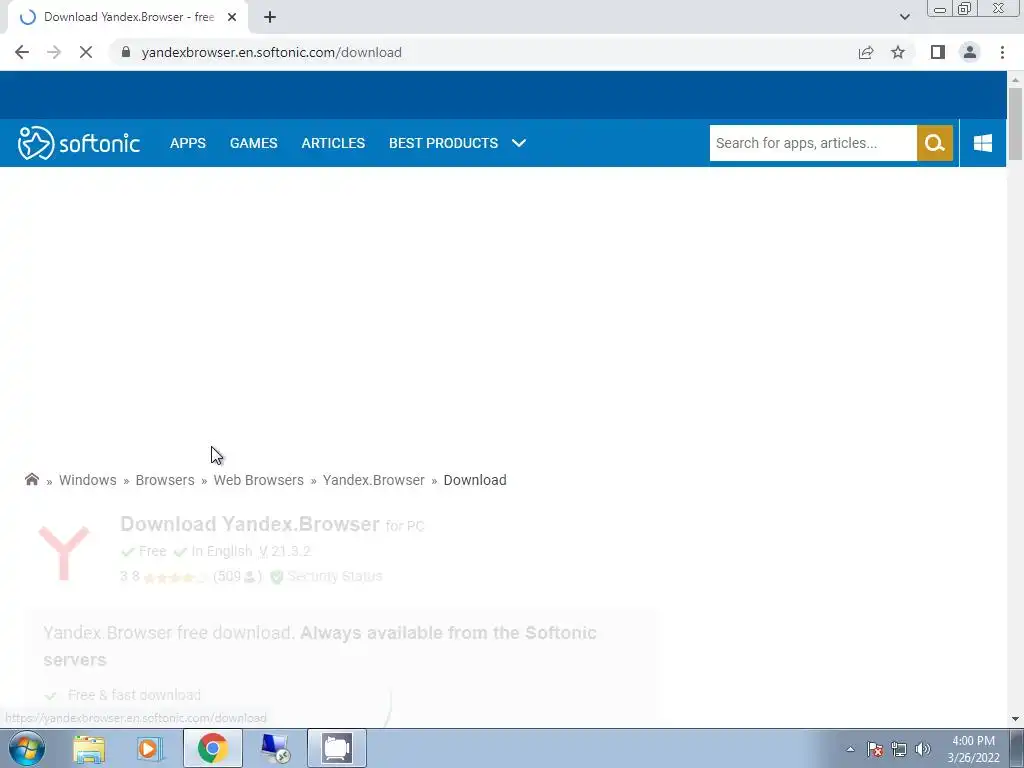Click the forward navigation arrow
1024x768 pixels.
[x=54, y=52]
